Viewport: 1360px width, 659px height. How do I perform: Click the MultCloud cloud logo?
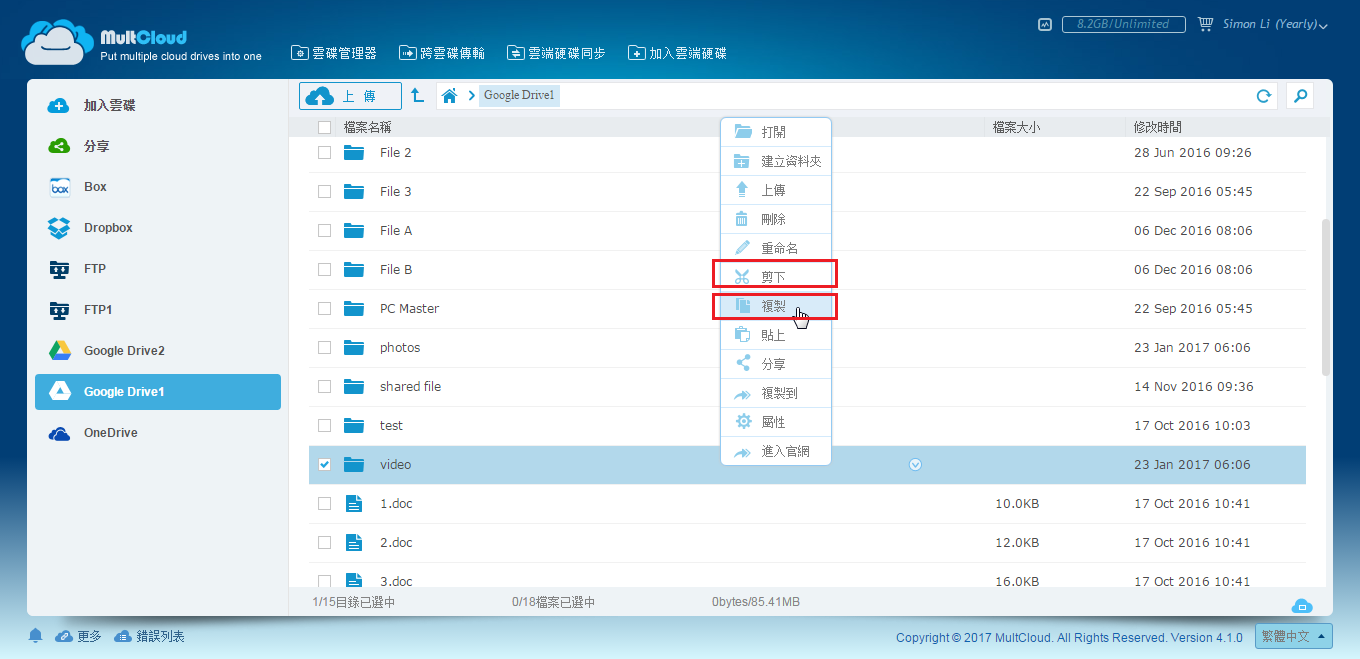pyautogui.click(x=59, y=41)
